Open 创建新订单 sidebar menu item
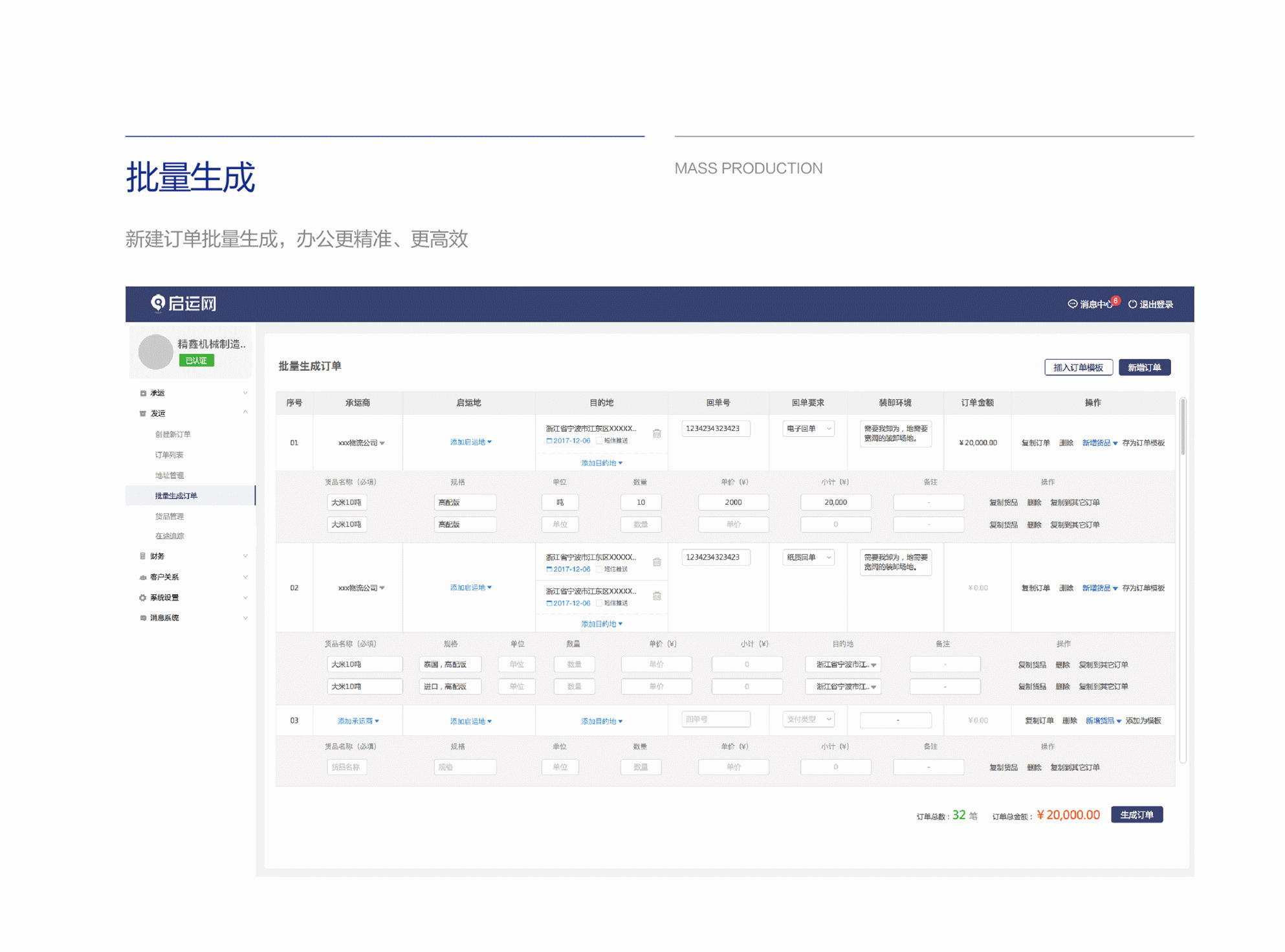Image resolution: width=1285 pixels, height=952 pixels. coord(173,435)
